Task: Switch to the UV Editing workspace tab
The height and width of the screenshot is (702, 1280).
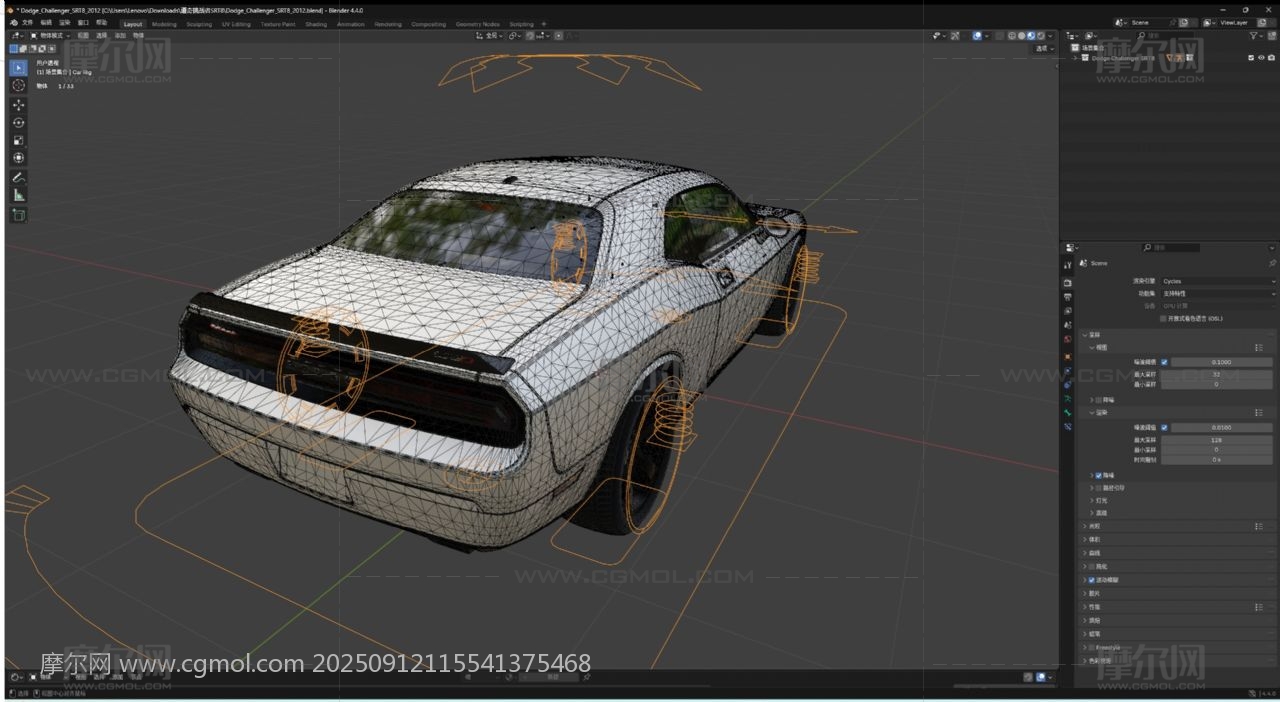Action: pyautogui.click(x=237, y=24)
